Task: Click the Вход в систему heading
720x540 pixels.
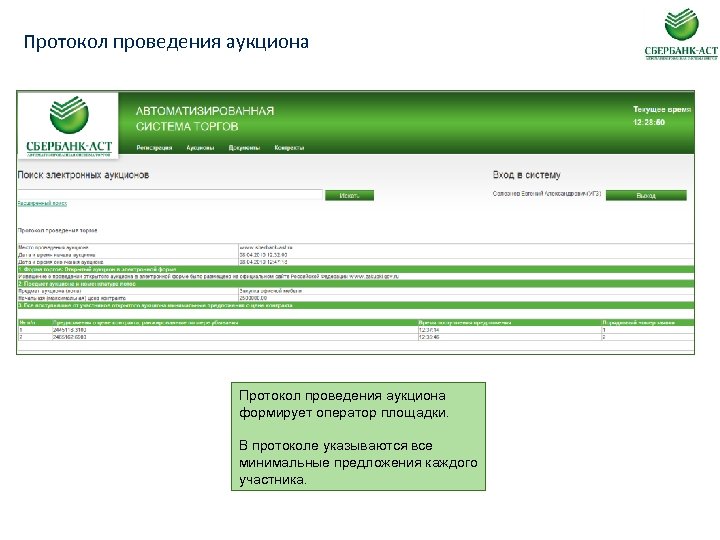Action: pyautogui.click(x=527, y=175)
